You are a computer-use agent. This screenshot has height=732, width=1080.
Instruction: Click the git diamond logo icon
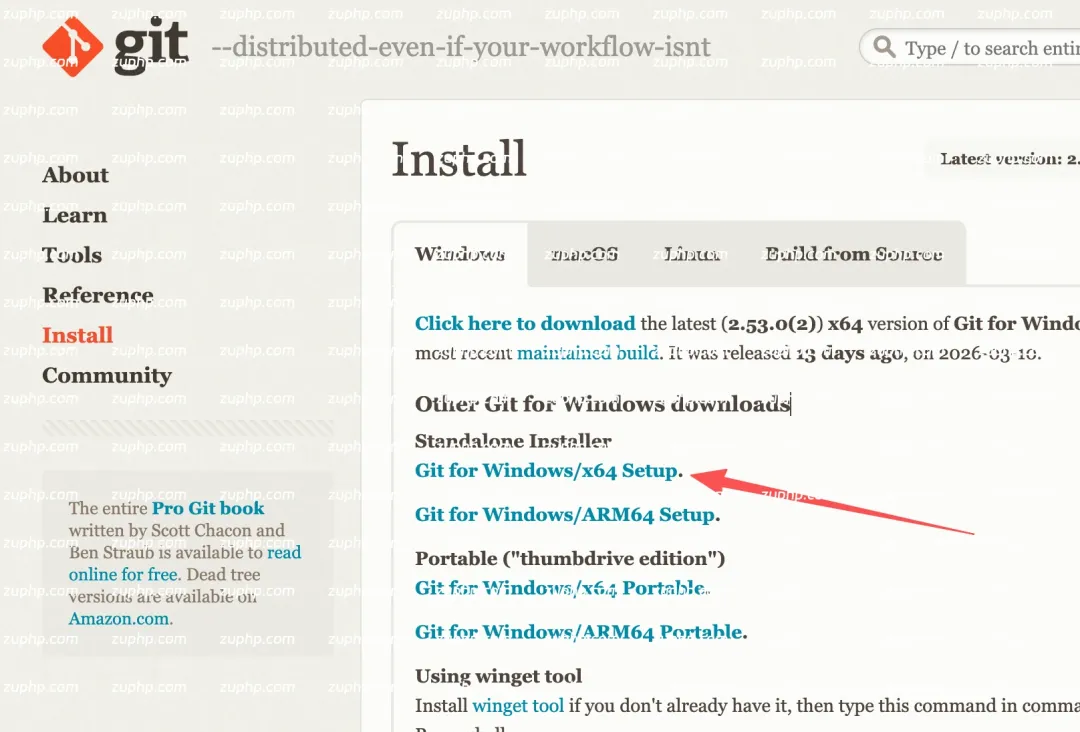[72, 47]
